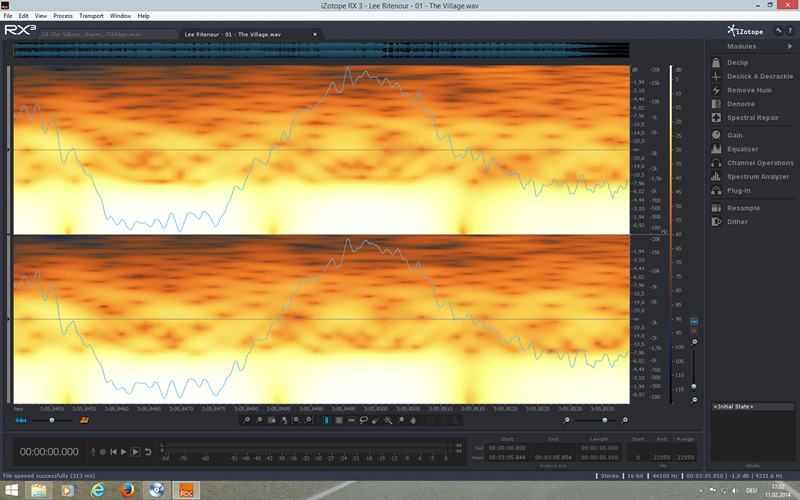Open help with the question mark icon
This screenshot has width=800, height=500.
790,31
